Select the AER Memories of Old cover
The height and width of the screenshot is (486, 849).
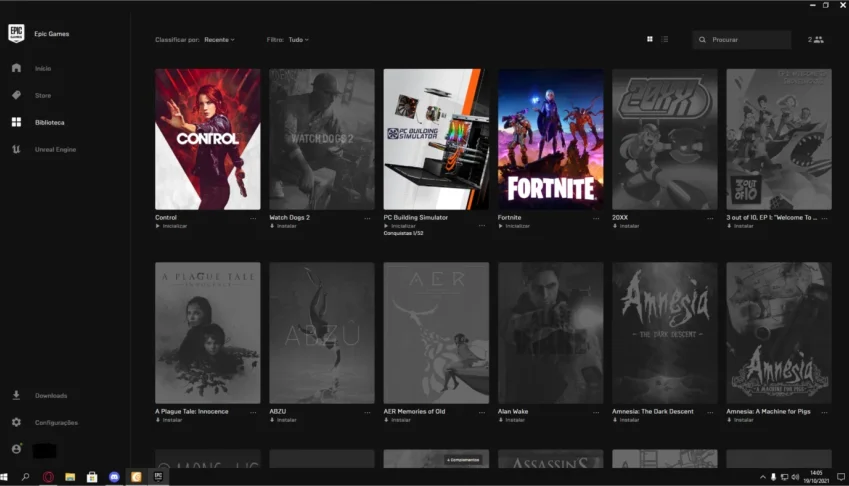point(436,333)
